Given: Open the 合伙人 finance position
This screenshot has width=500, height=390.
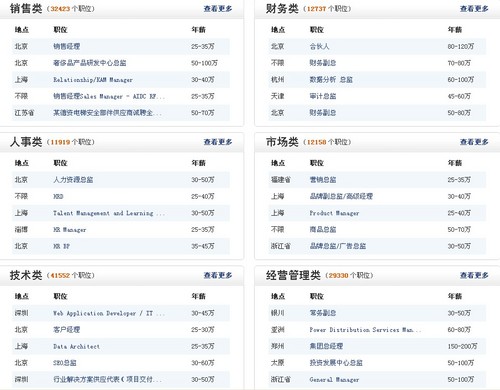Looking at the screenshot, I should tap(319, 46).
